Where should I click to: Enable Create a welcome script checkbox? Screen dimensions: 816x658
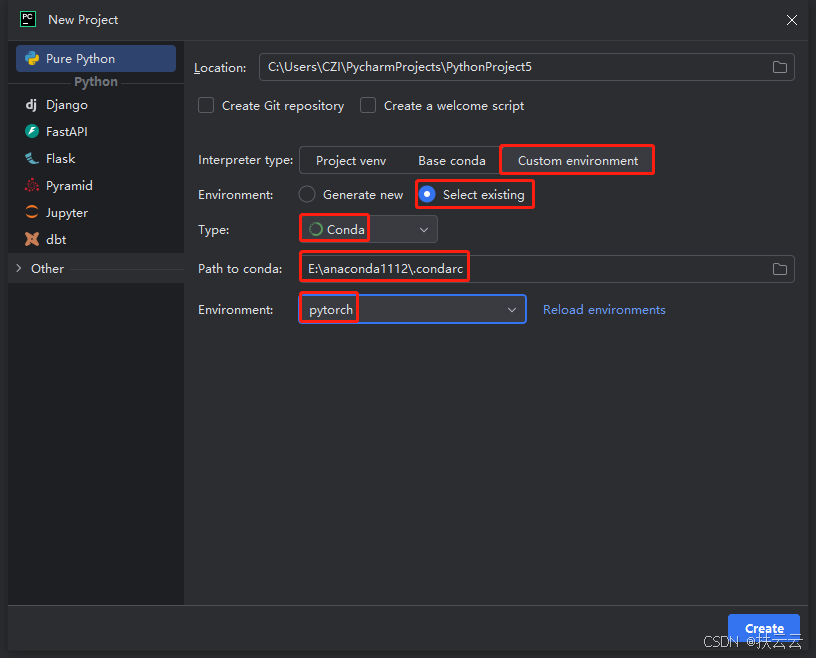point(368,106)
